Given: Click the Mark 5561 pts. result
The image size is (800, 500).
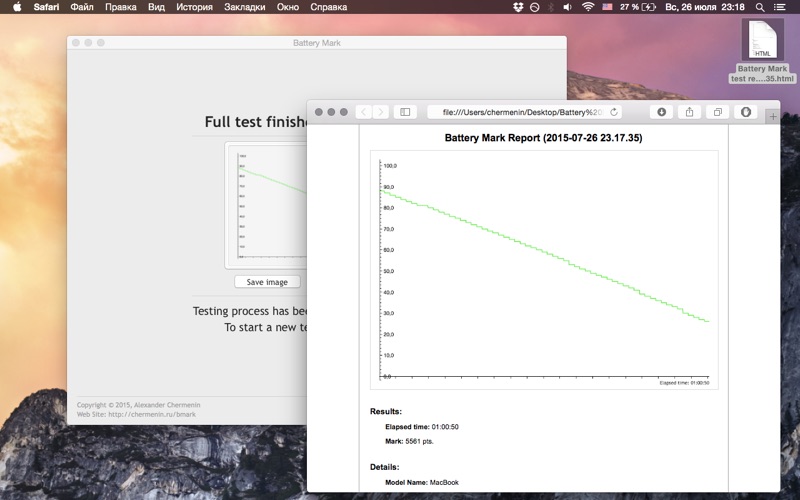Looking at the screenshot, I should pos(409,441).
